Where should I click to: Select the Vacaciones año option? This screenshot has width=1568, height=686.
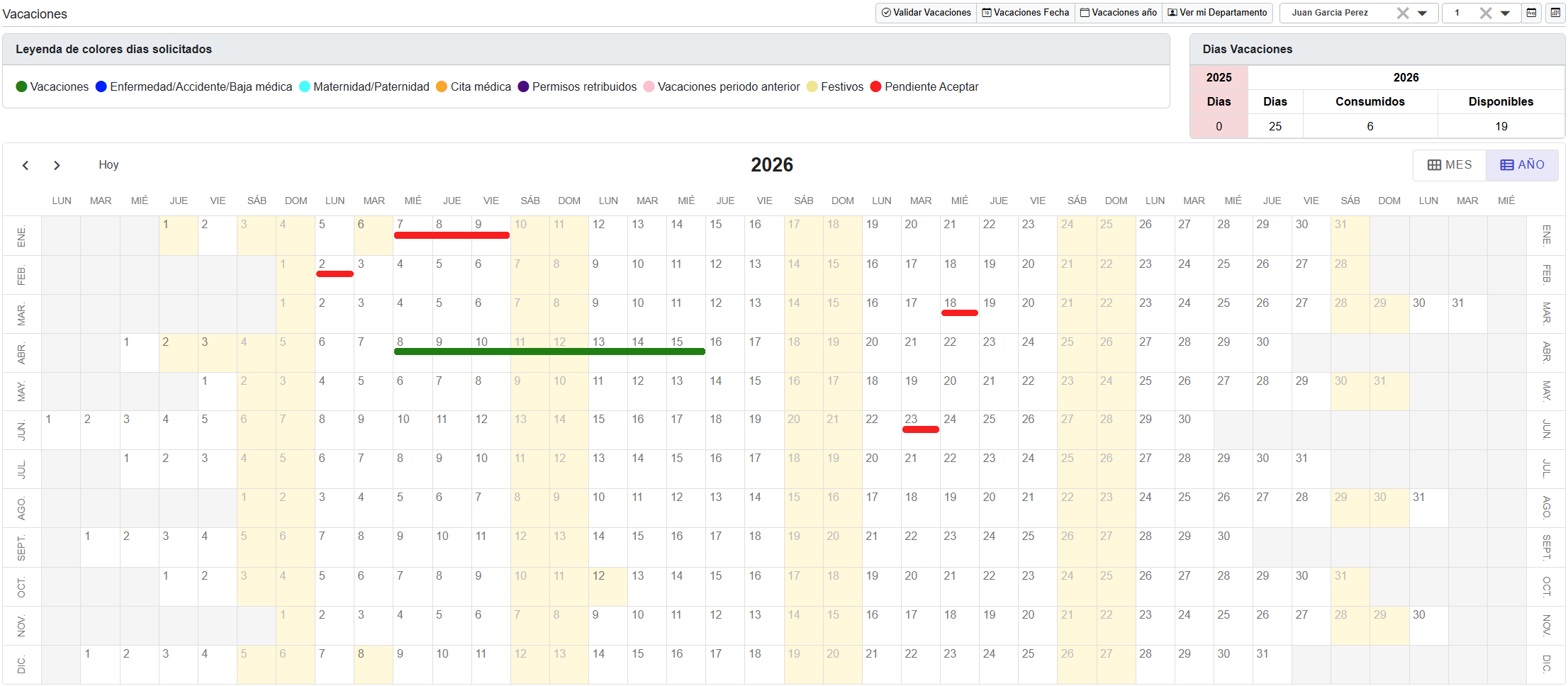point(1118,13)
